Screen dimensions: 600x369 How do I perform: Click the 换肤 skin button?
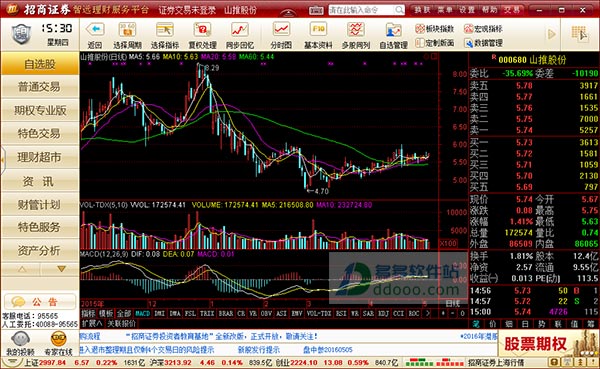[x=422, y=10]
